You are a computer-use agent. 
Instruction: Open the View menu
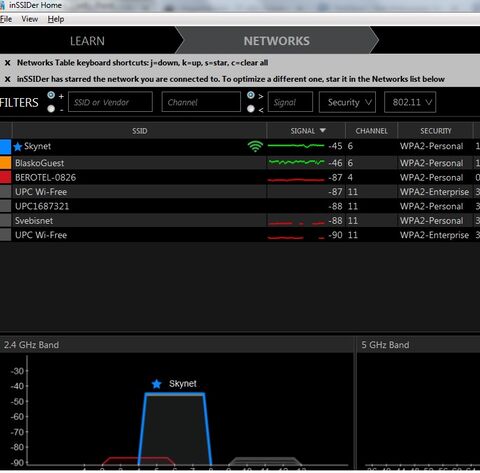(30, 19)
